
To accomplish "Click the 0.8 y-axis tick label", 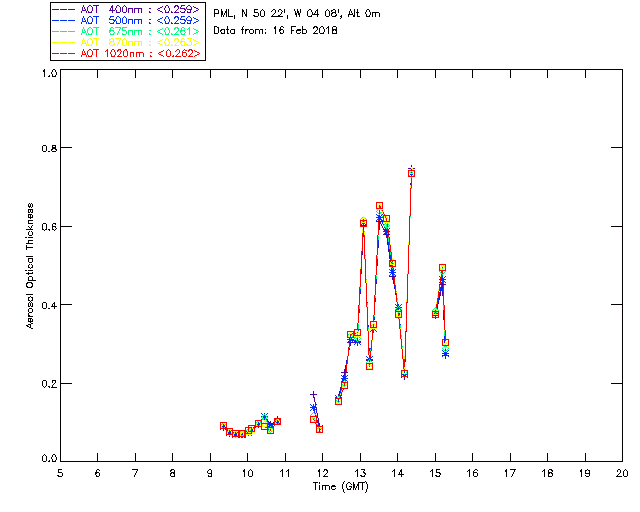I will (49, 148).
